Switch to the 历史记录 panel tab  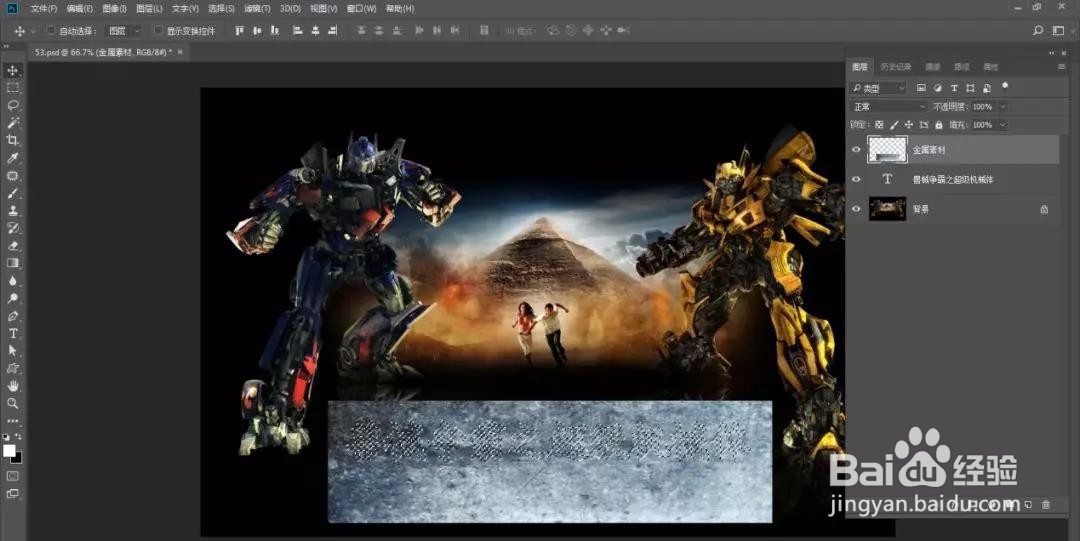895,67
